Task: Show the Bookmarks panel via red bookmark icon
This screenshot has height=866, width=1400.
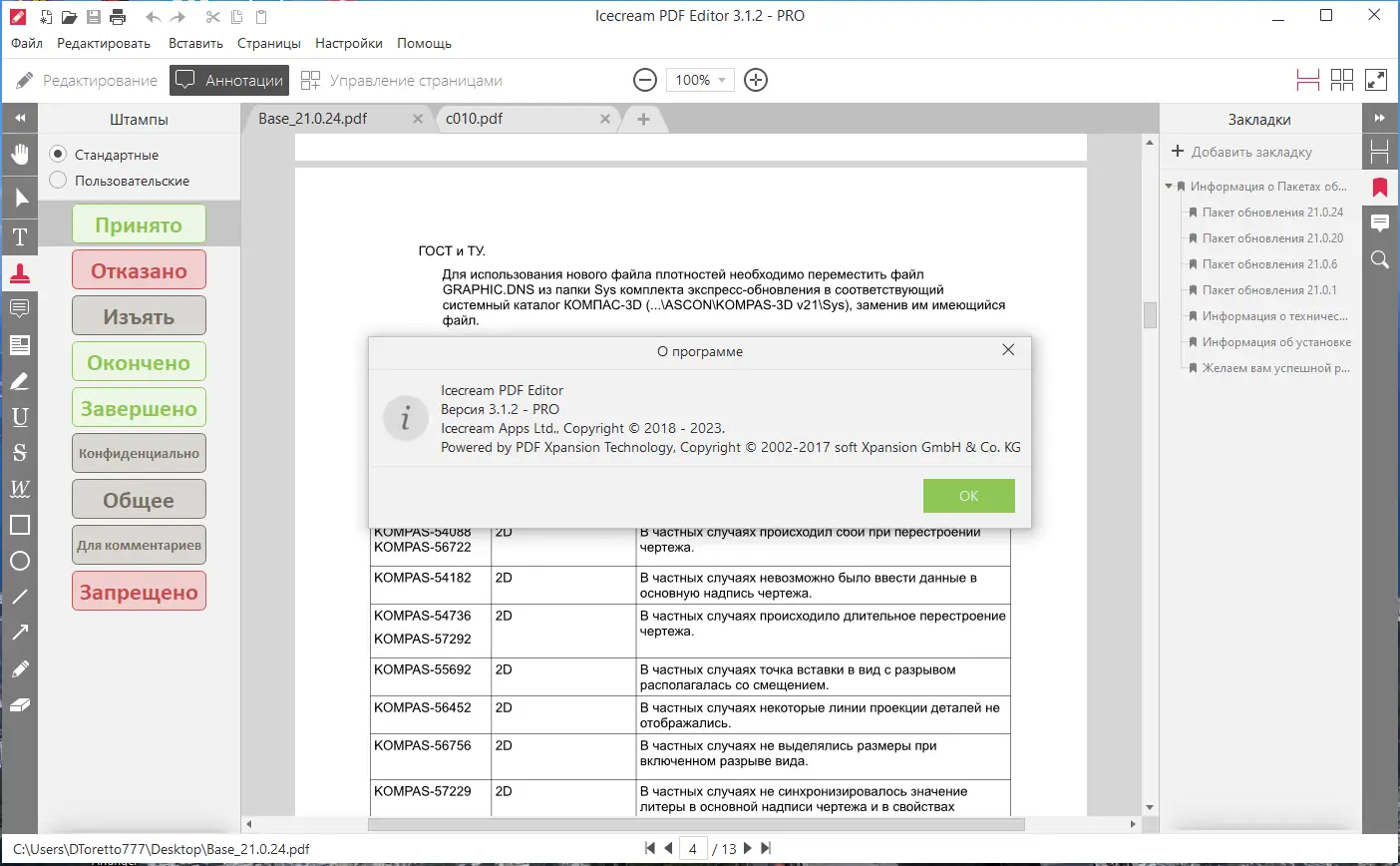Action: click(x=1379, y=187)
